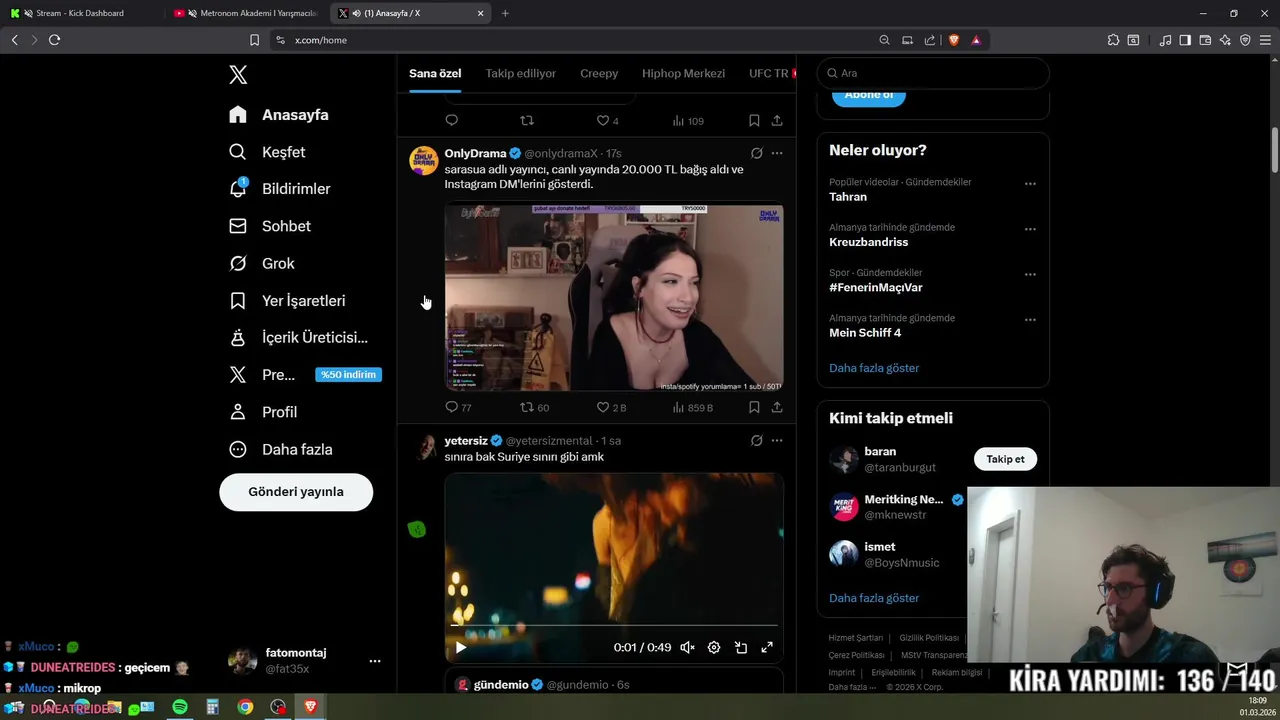
Task: Click Daha fazla göster under who to follow
Action: coord(874,598)
